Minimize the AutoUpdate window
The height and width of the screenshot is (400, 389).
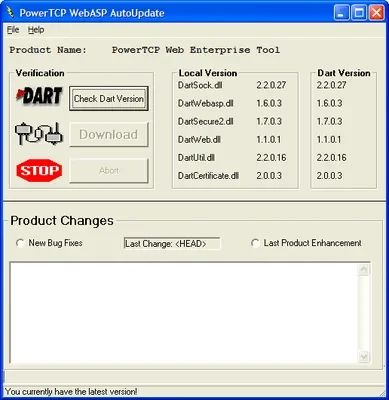click(342, 13)
